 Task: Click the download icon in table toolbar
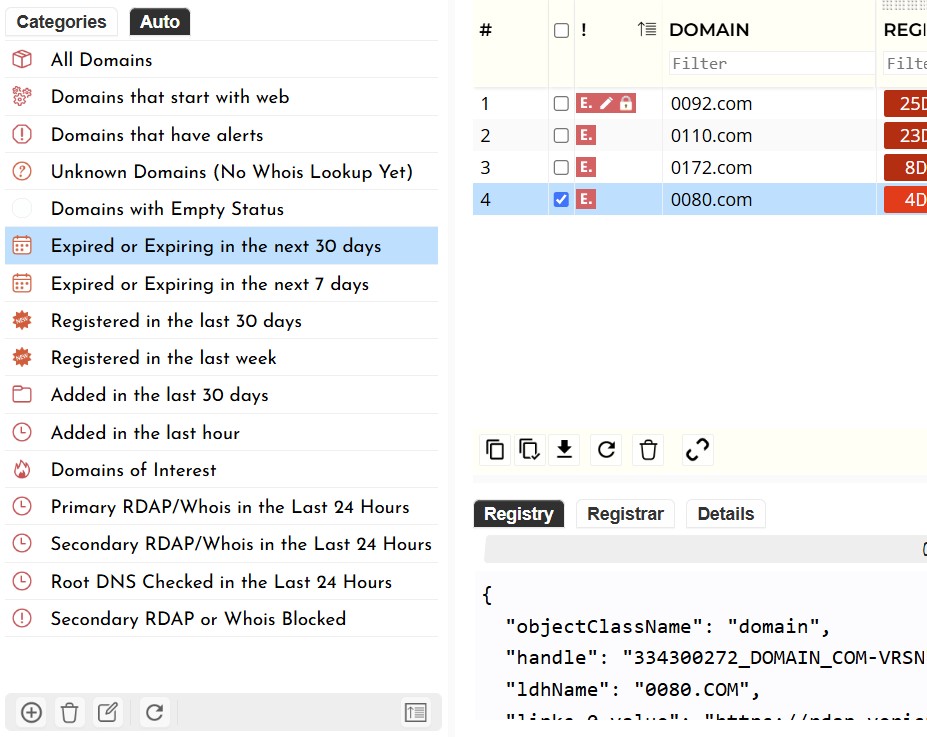point(565,450)
